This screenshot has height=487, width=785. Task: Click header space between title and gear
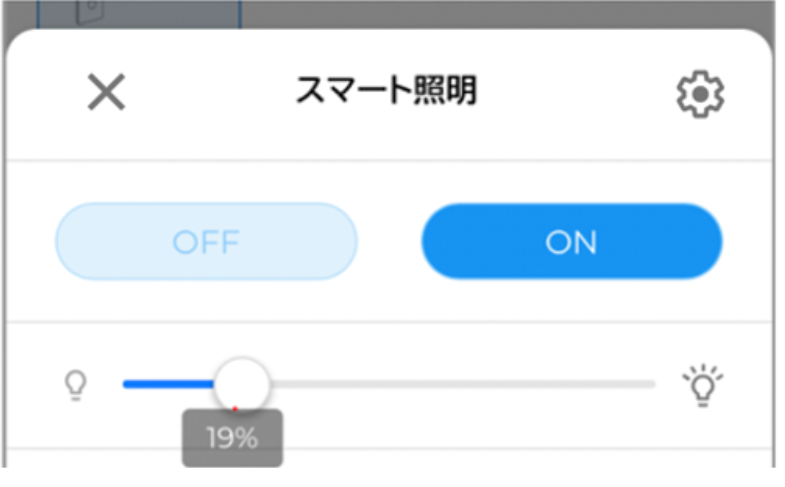(575, 94)
